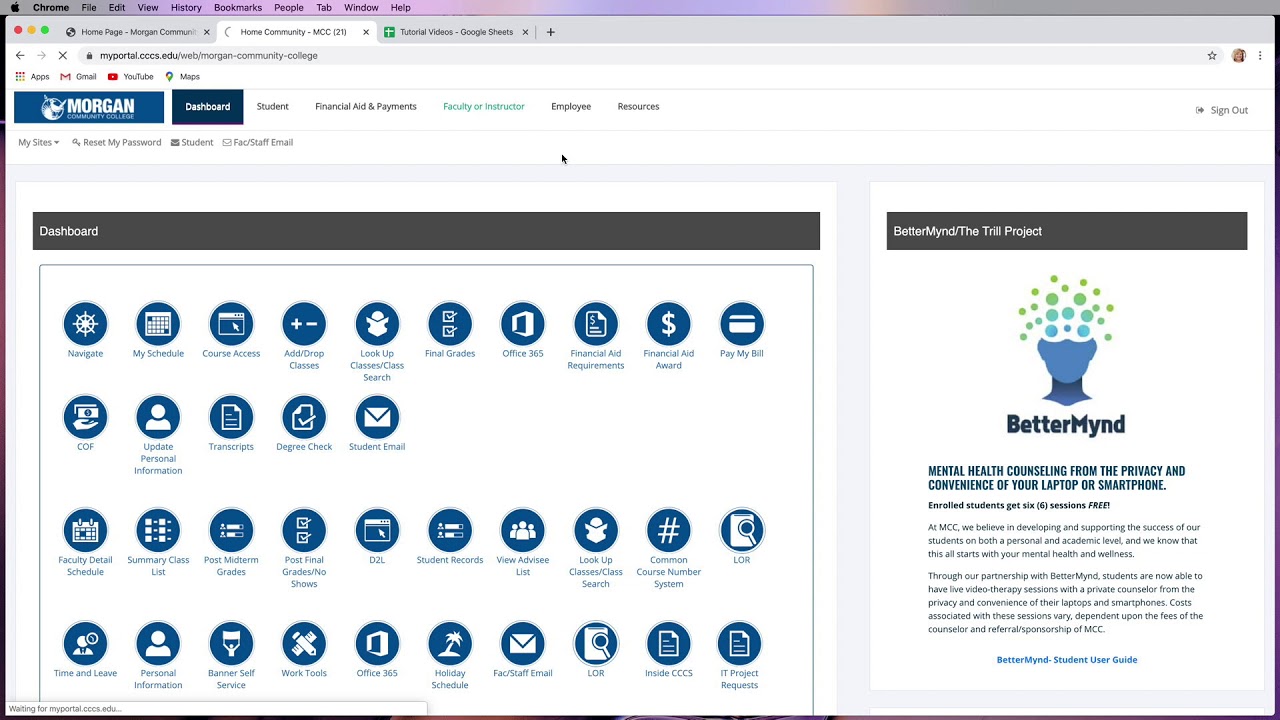The height and width of the screenshot is (720, 1280).
Task: Open YouTube bookmark in bookmarks bar
Action: [x=130, y=77]
